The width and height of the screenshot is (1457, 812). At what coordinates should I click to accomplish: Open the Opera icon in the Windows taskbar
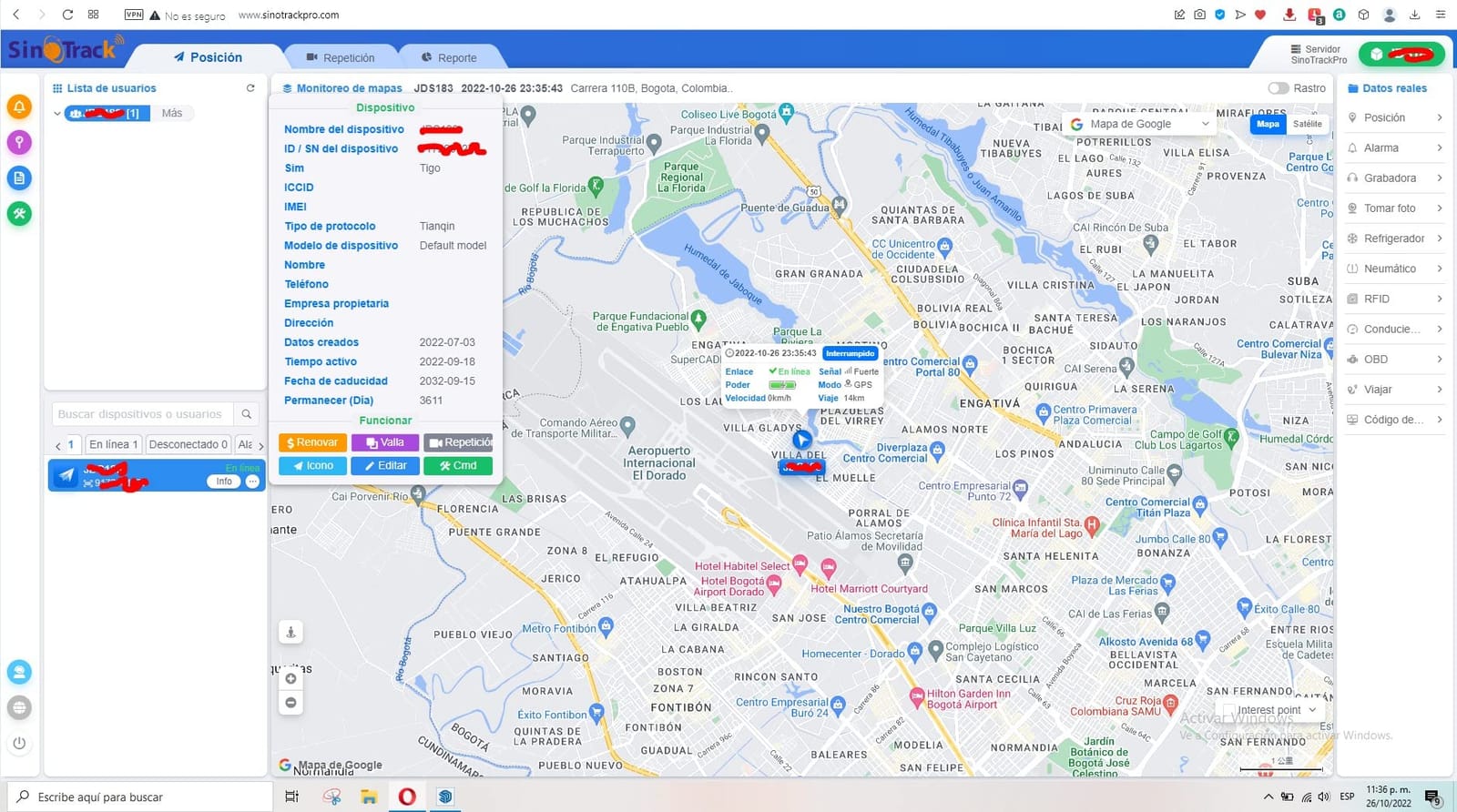tap(407, 797)
